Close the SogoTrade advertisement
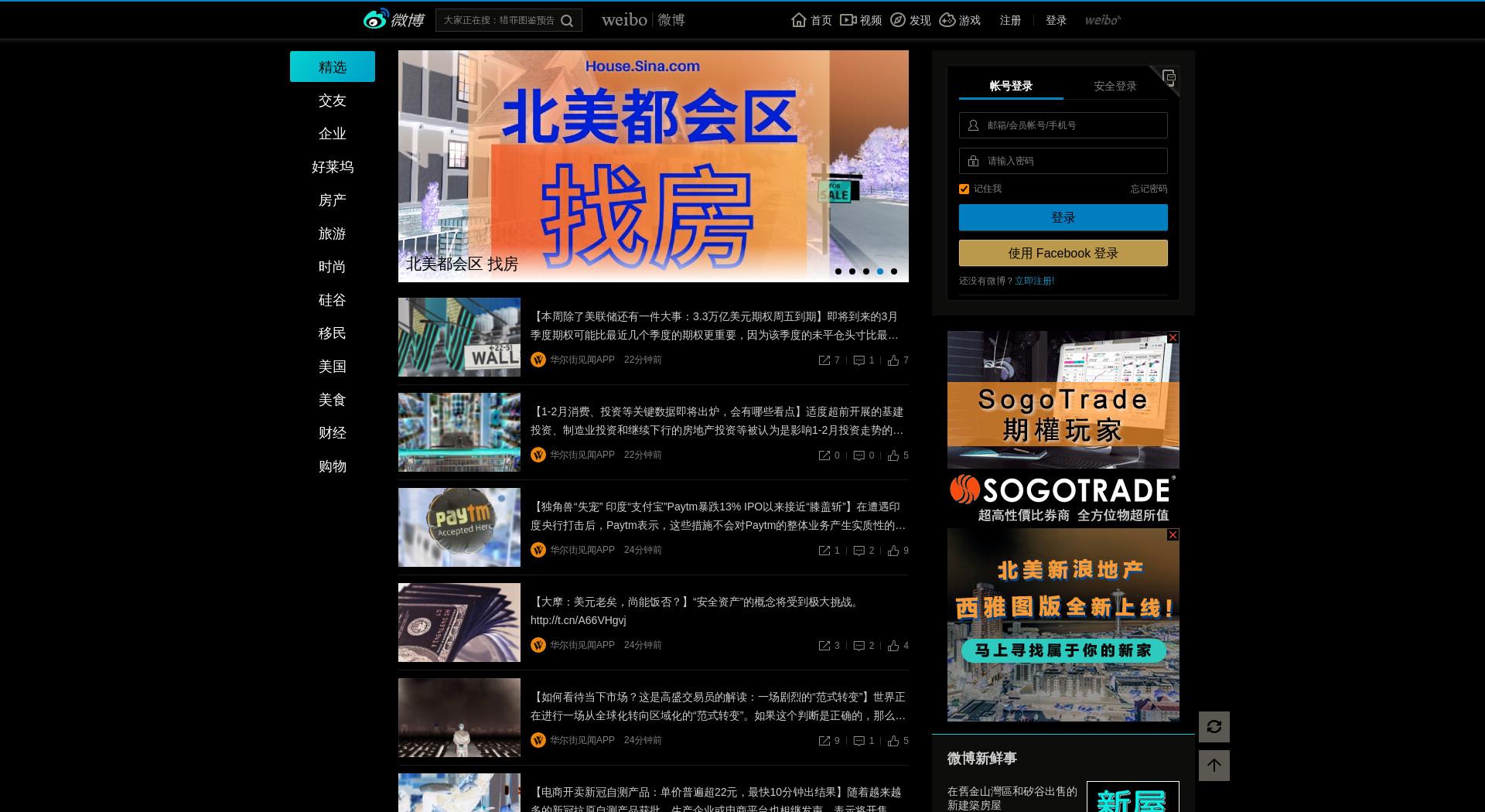This screenshot has height=812, width=1485. coord(1173,337)
